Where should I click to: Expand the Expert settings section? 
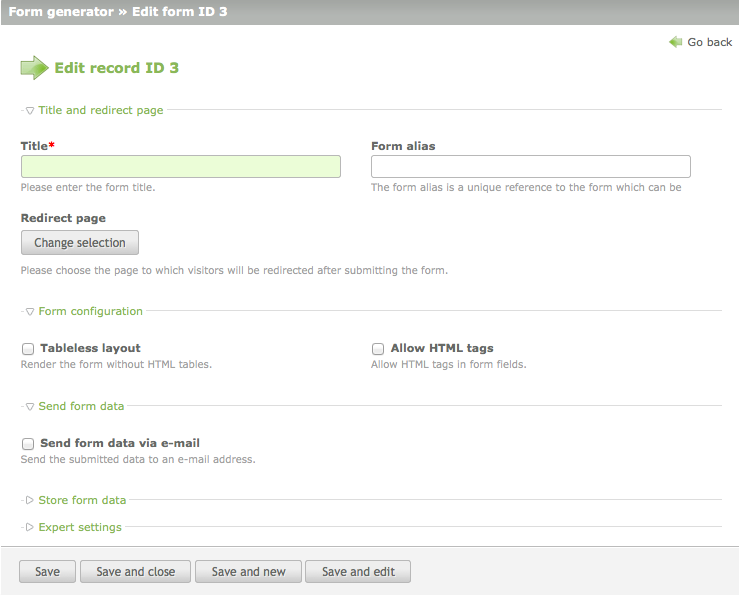tap(30, 527)
